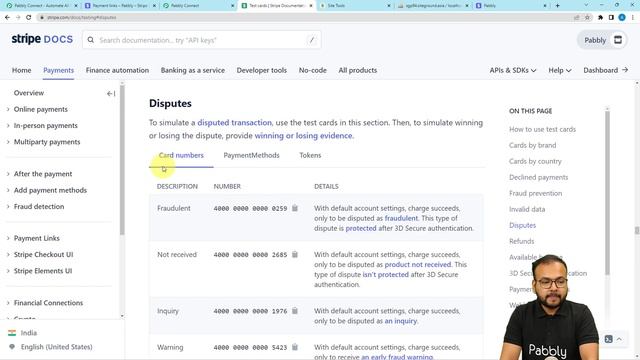Collapse the left sidebar arrow icon
Image resolution: width=640 pixels, height=360 pixels.
(111, 93)
